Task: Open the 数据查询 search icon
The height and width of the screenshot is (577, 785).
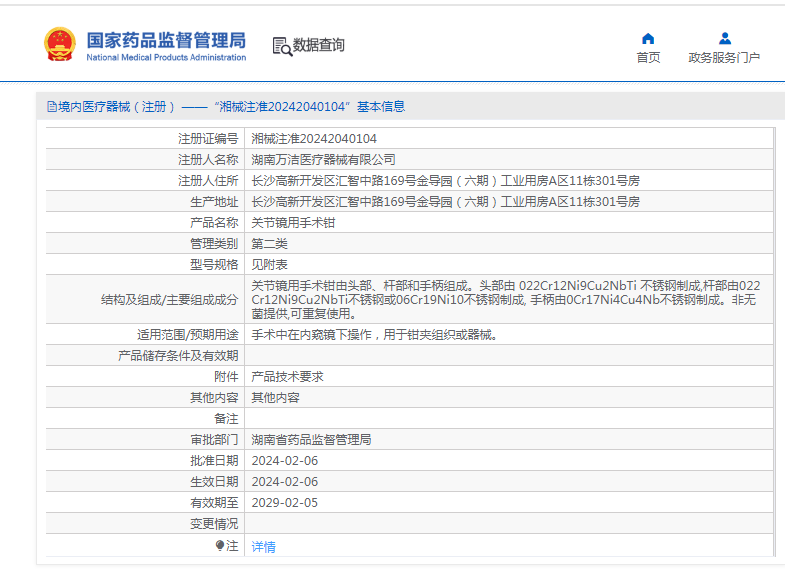Action: click(x=282, y=46)
